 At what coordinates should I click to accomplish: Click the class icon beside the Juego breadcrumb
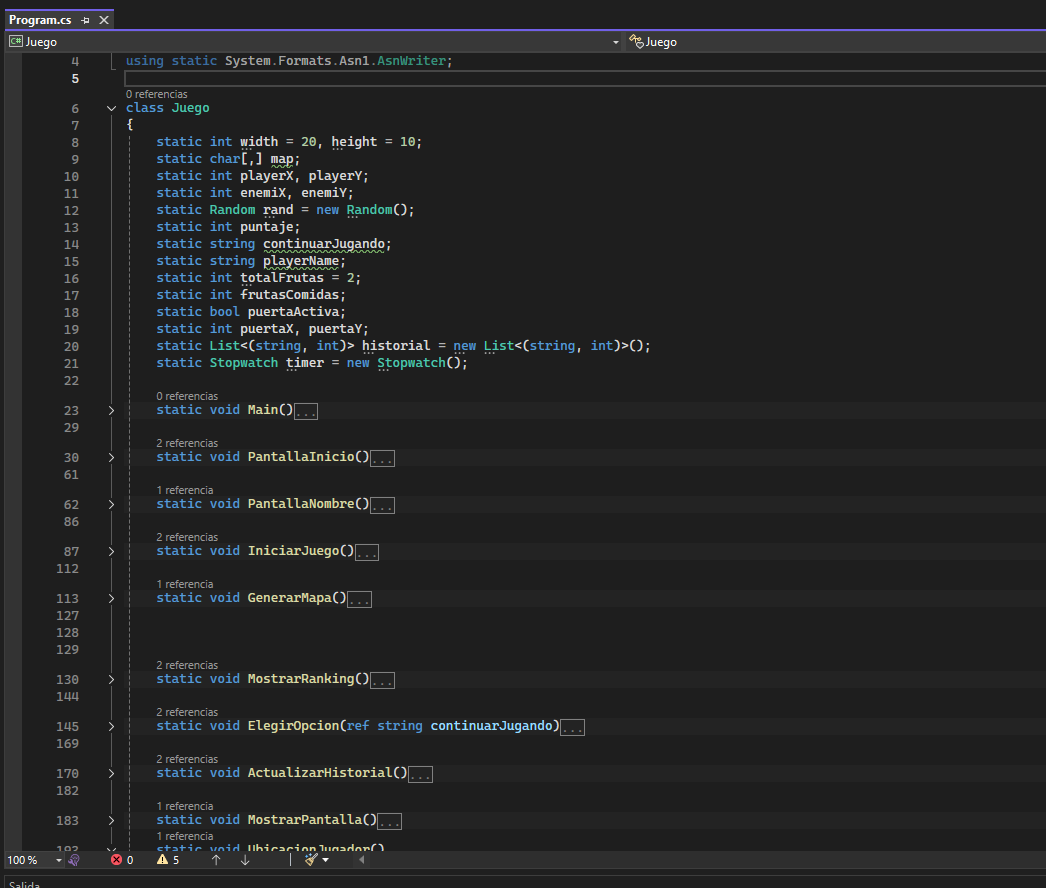pyautogui.click(x=14, y=42)
